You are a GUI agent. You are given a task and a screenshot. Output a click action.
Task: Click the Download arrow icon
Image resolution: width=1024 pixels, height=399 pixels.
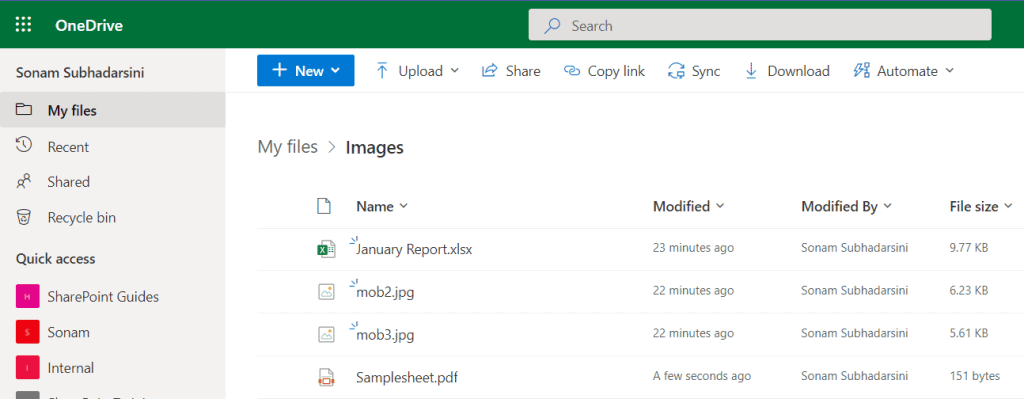point(751,71)
